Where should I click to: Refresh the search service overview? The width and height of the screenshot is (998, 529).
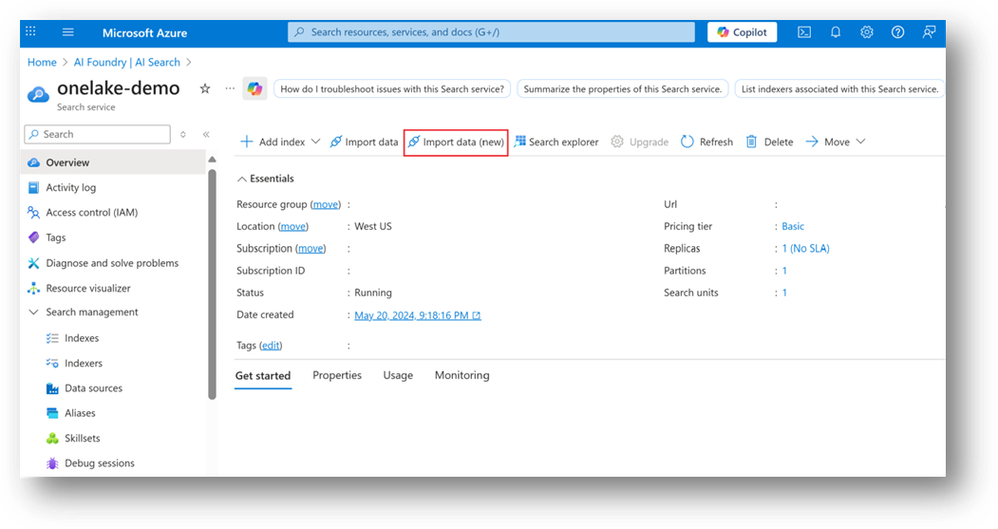[x=707, y=142]
